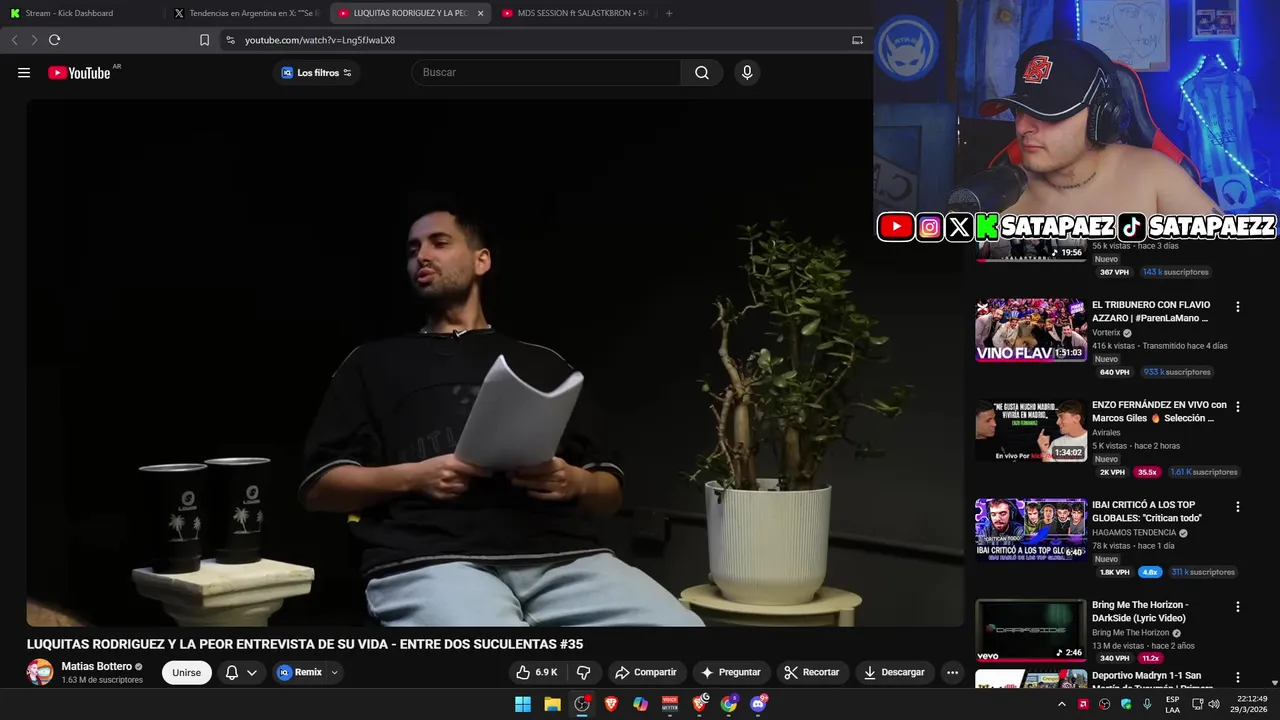Open Ibai criticó a los top globales thumbnail
This screenshot has height=720, width=1280.
click(1031, 530)
